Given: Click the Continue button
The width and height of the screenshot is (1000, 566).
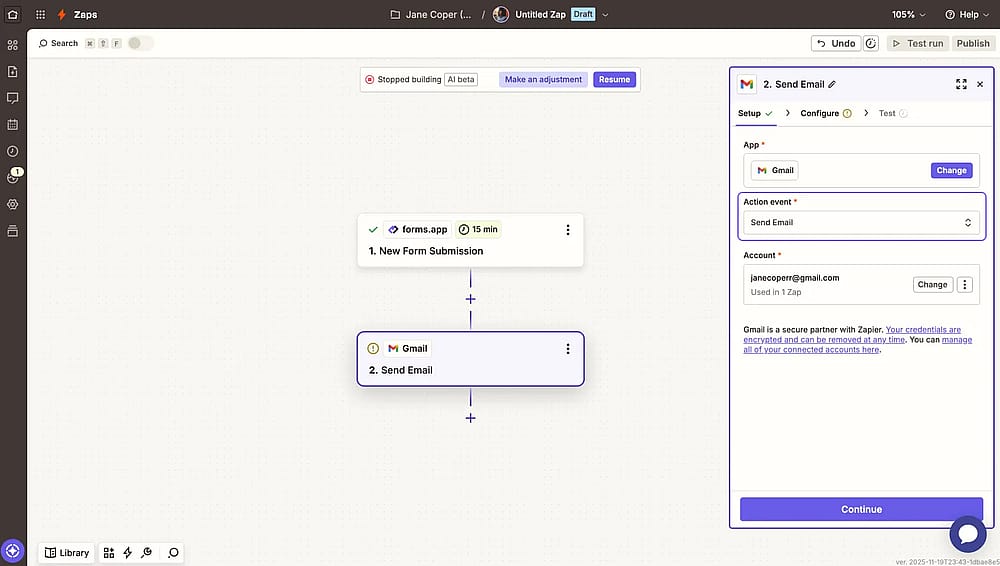Looking at the screenshot, I should click(x=861, y=509).
